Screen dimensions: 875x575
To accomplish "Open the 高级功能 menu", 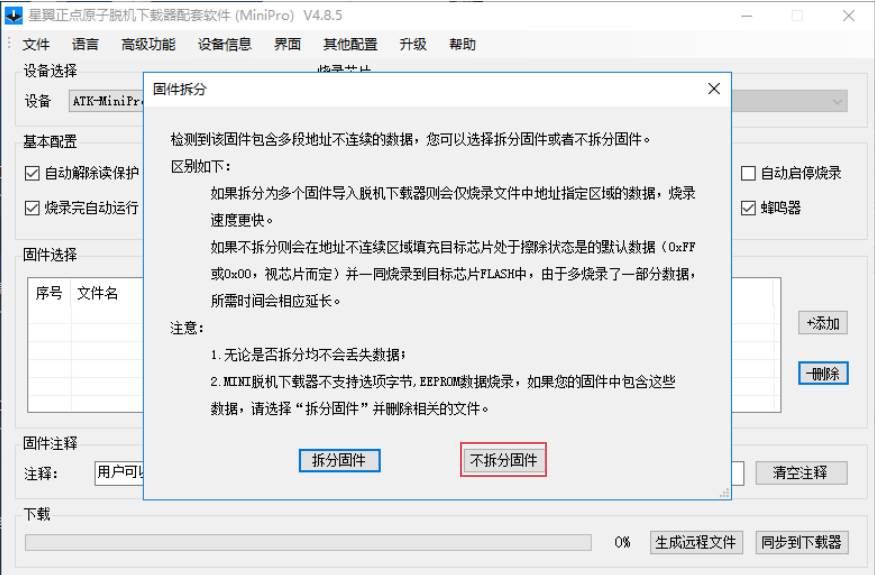I will tap(148, 45).
